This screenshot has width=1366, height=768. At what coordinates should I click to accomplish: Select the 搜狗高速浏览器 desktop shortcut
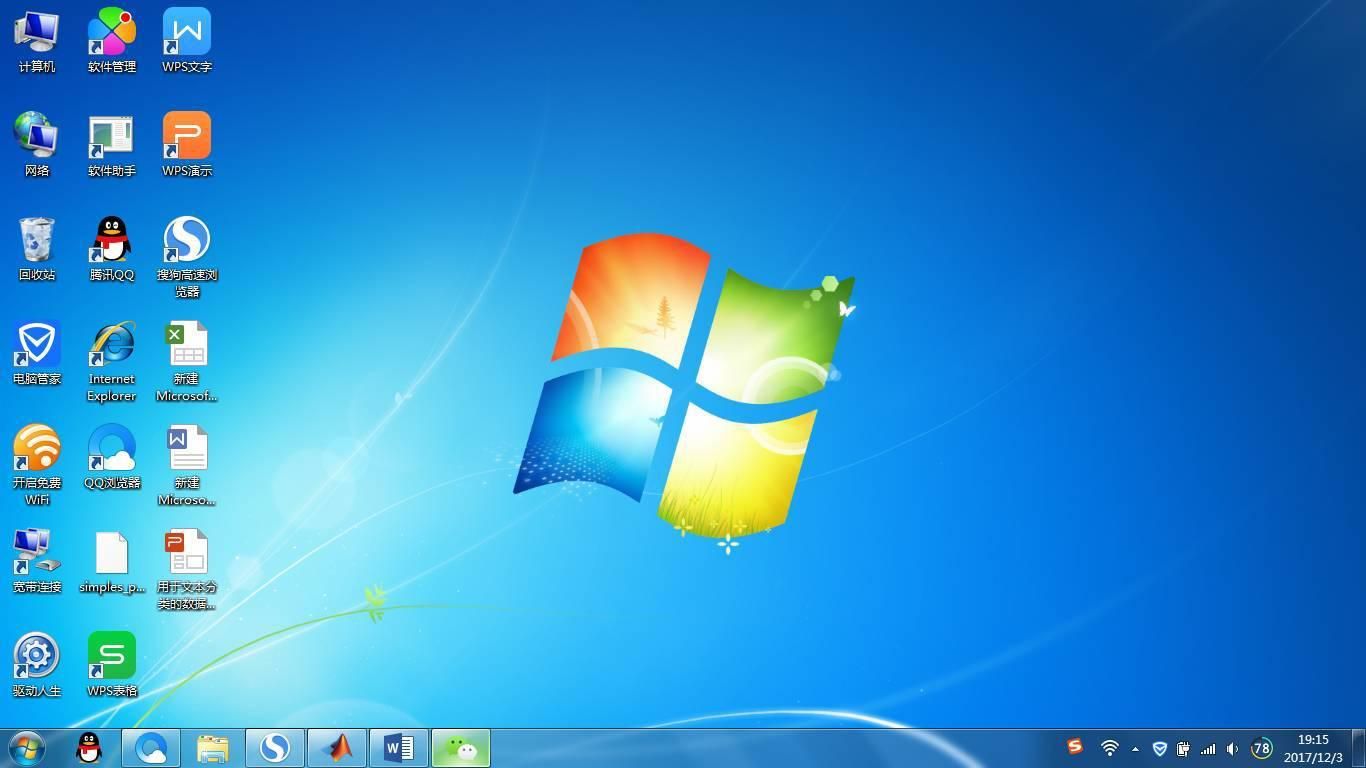[x=187, y=257]
